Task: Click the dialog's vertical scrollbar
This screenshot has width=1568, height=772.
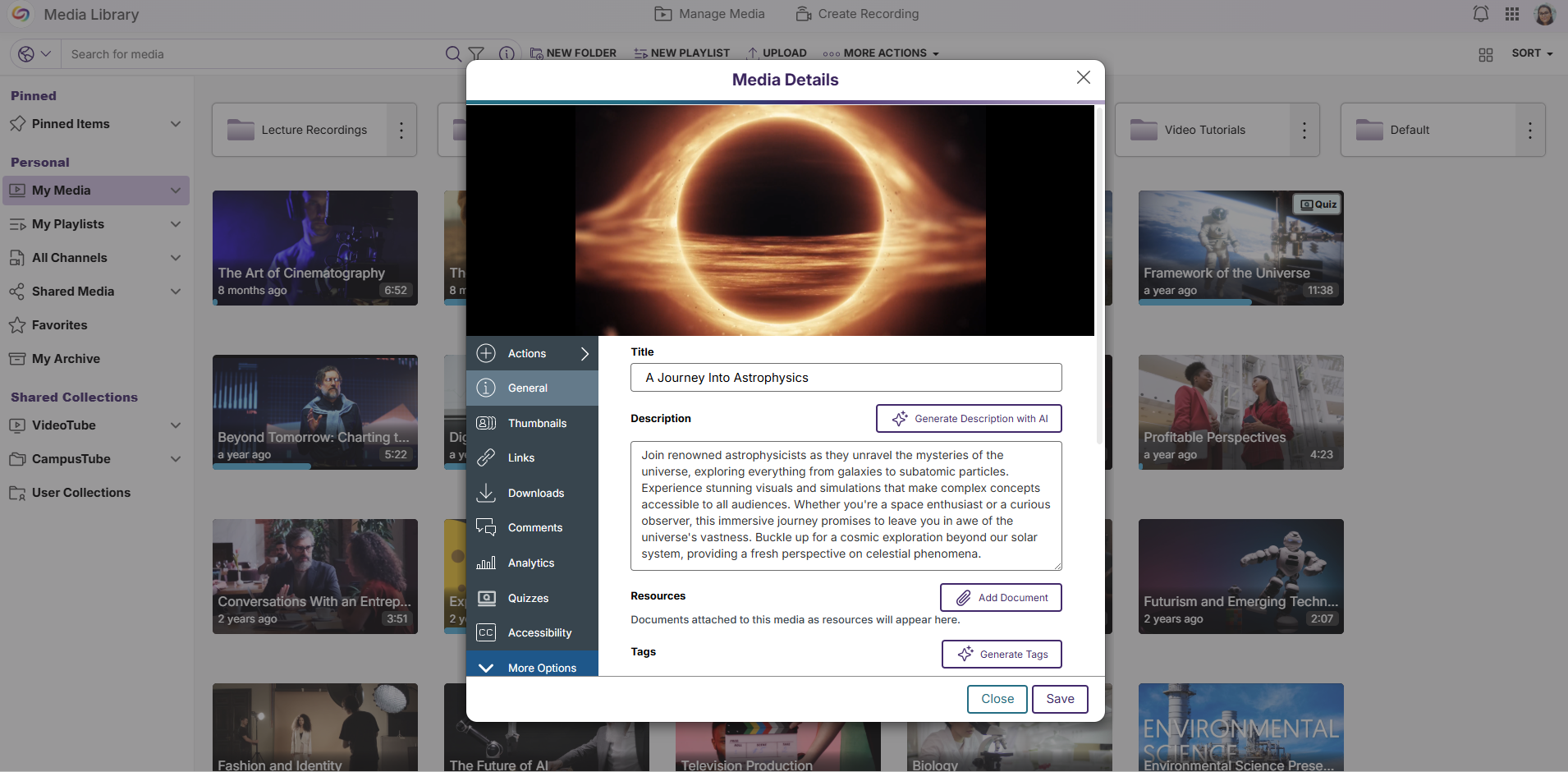Action: (x=1100, y=275)
